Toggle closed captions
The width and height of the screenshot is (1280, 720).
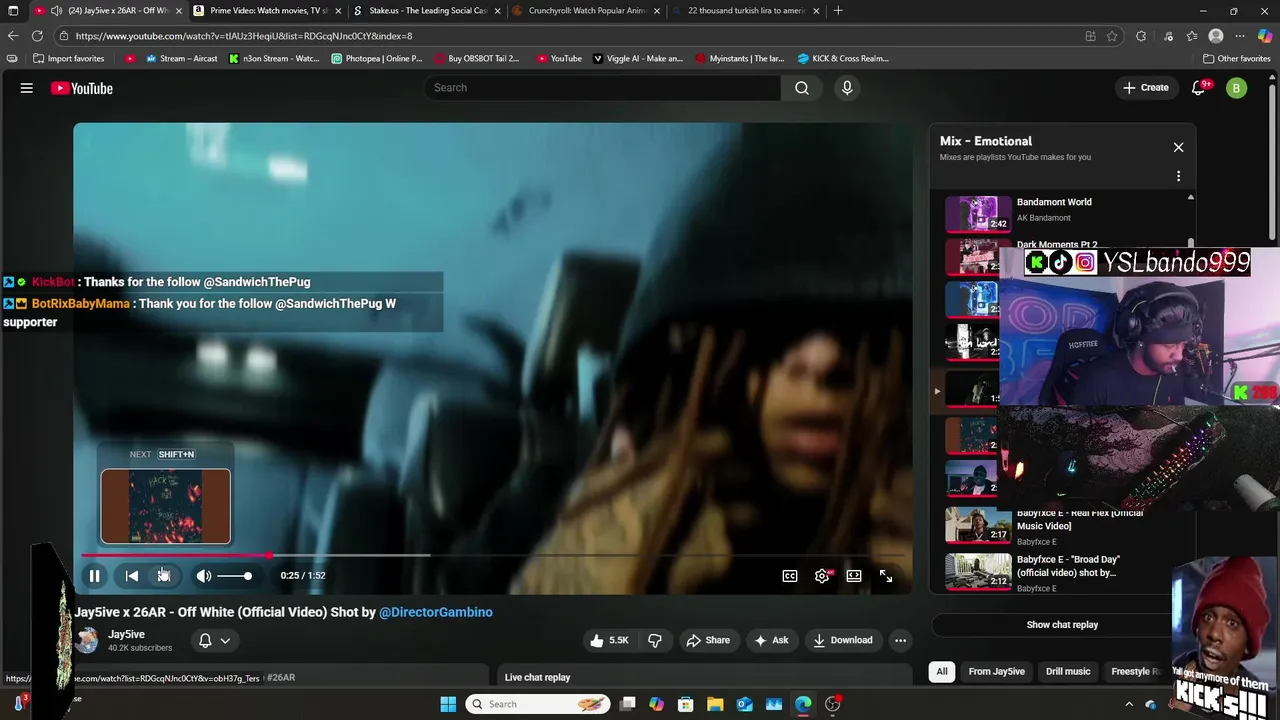point(790,576)
